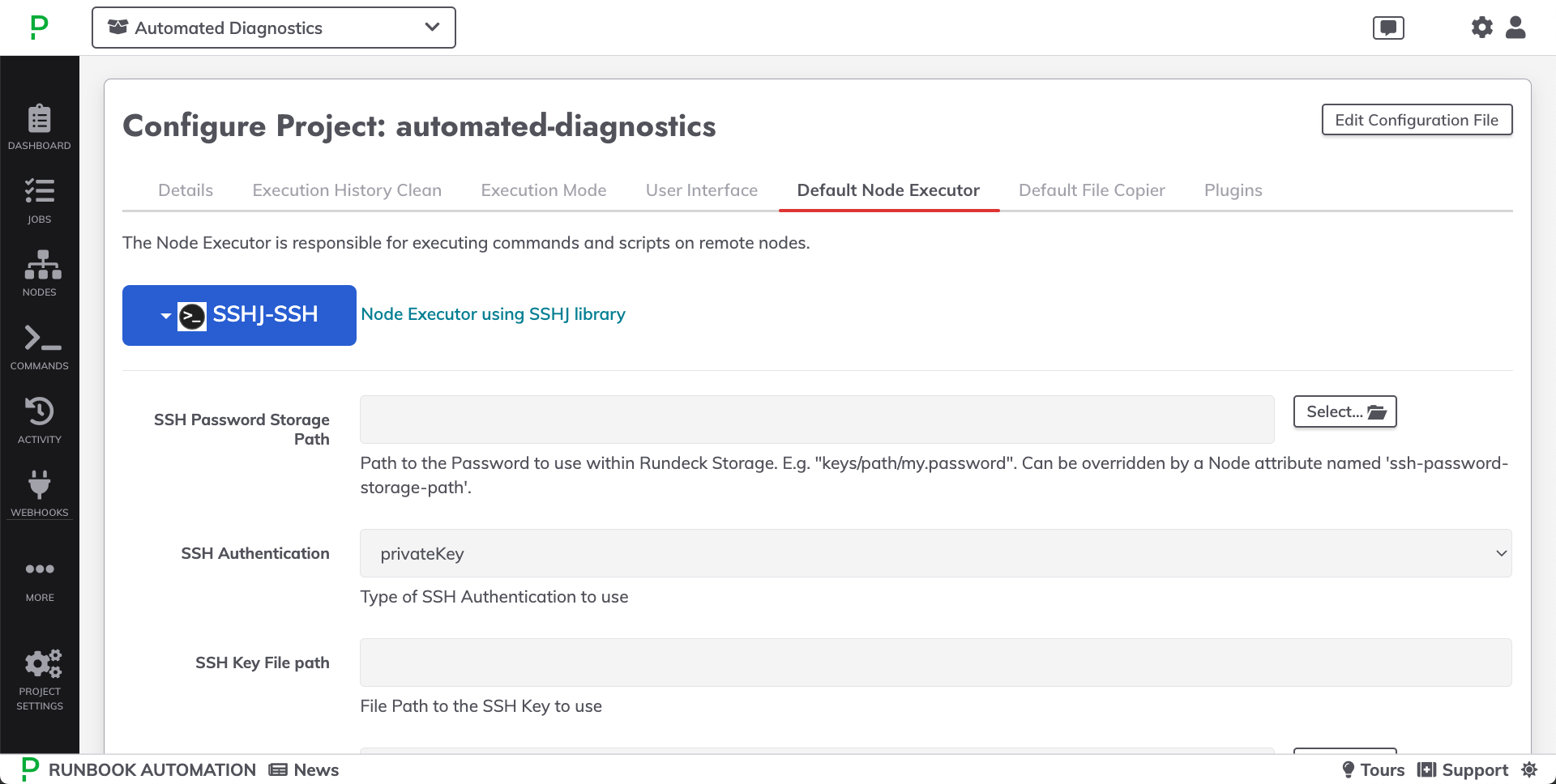Switch to Default File Copier tab
1556x784 pixels.
[x=1092, y=190]
